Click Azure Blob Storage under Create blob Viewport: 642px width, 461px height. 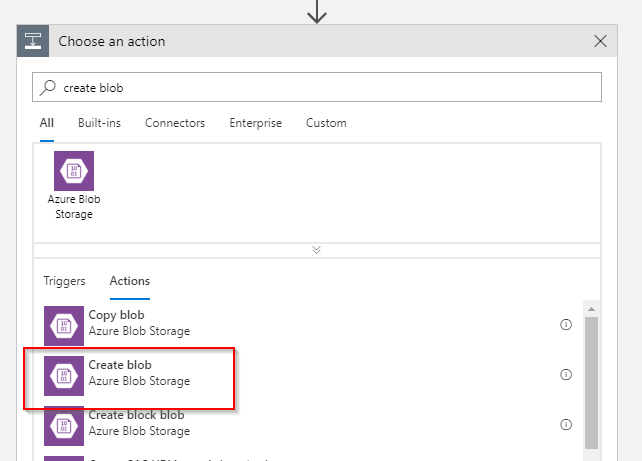pyautogui.click(x=139, y=381)
